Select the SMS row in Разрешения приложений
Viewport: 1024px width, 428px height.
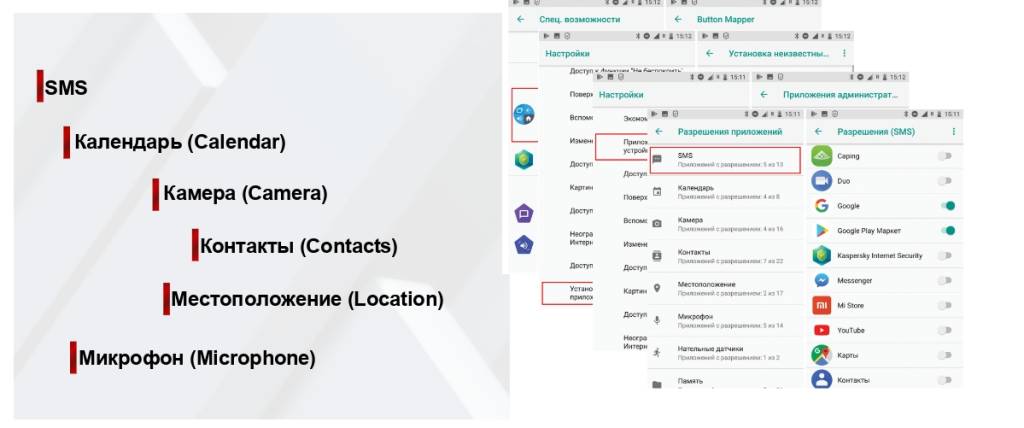pos(725,159)
